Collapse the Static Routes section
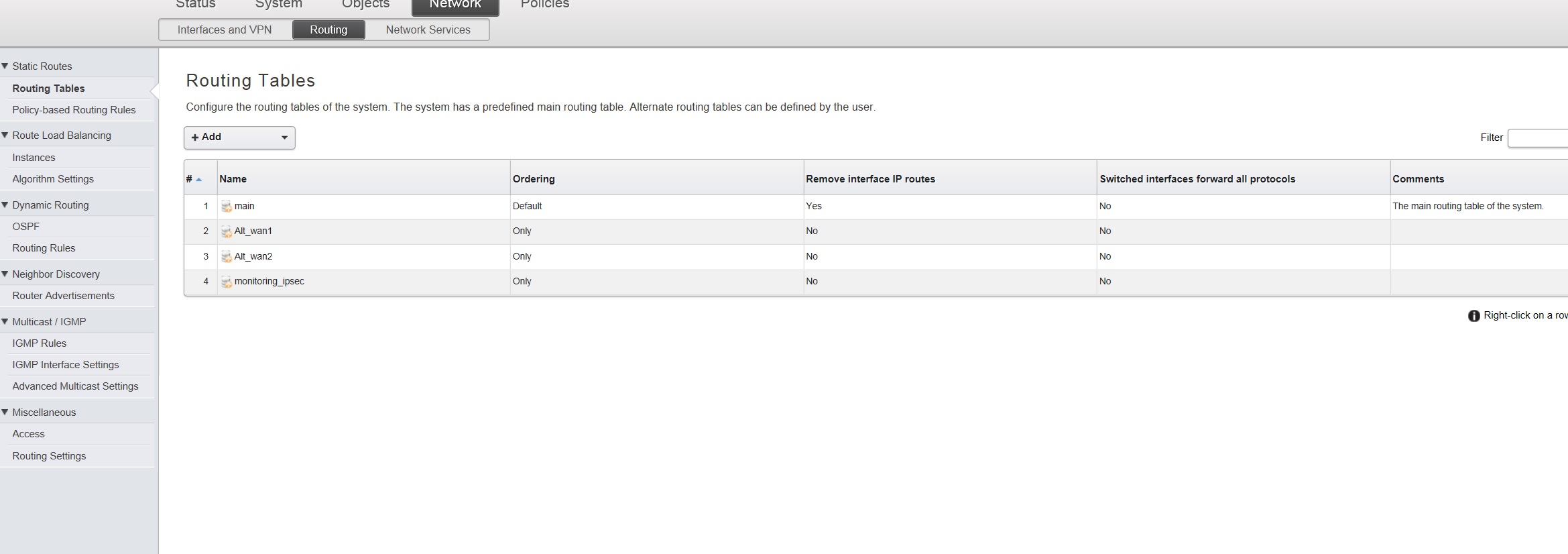The height and width of the screenshot is (554, 1568). (x=5, y=66)
